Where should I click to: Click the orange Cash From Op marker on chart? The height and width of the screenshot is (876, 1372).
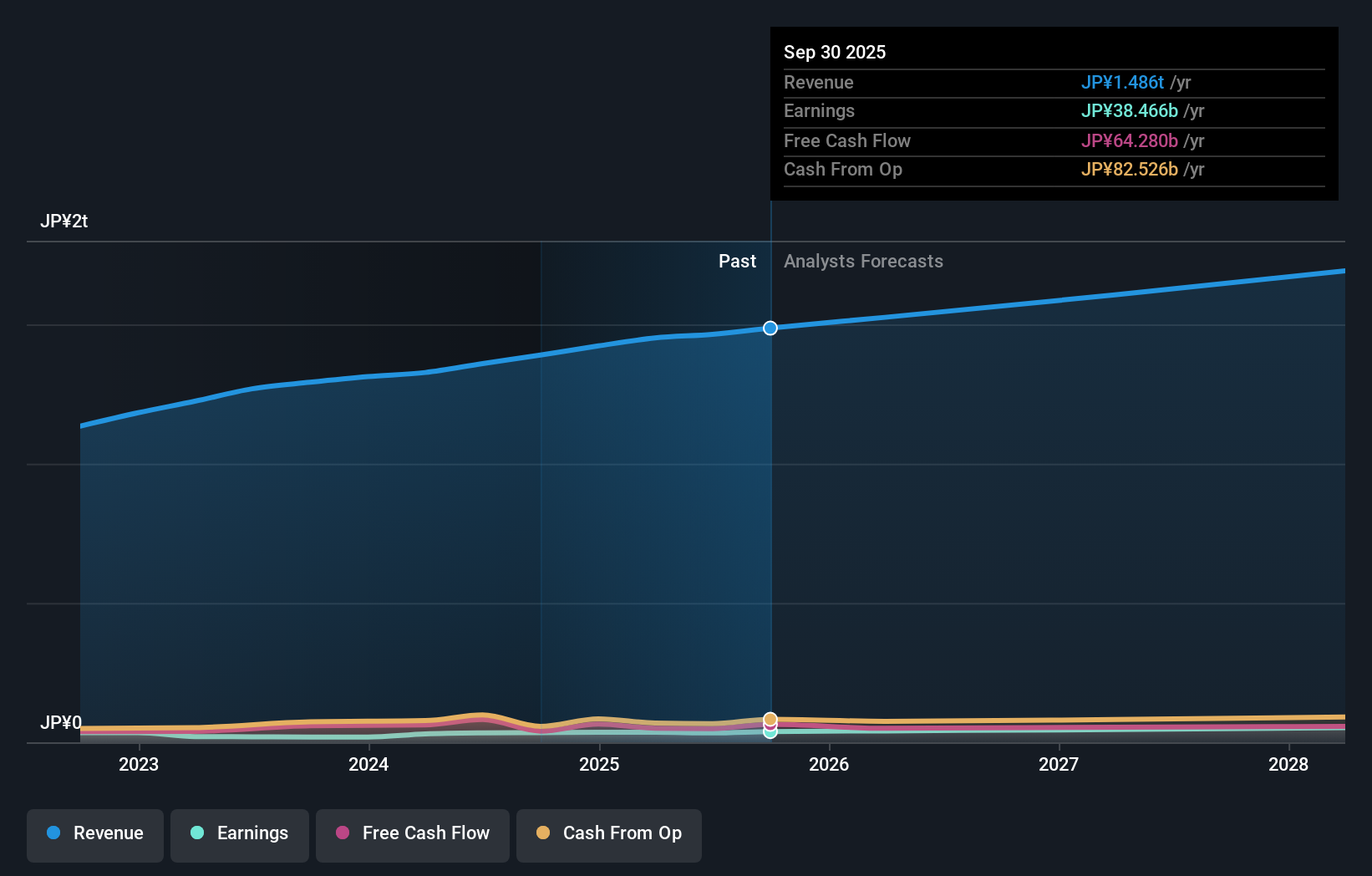pos(770,718)
